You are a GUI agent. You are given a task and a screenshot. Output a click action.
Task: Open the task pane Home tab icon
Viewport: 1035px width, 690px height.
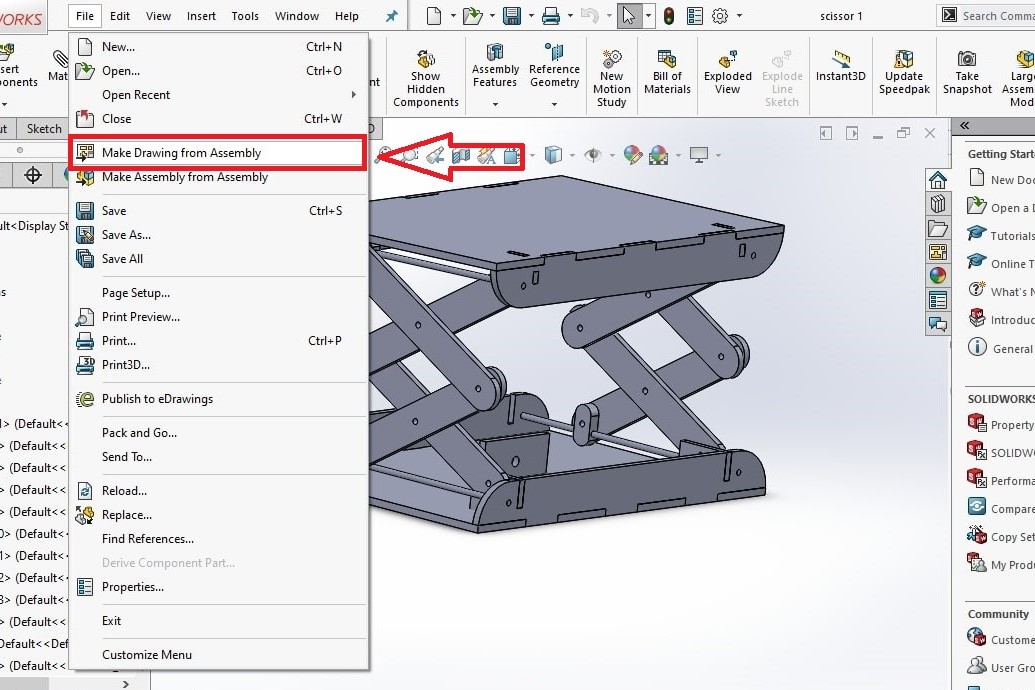(937, 180)
